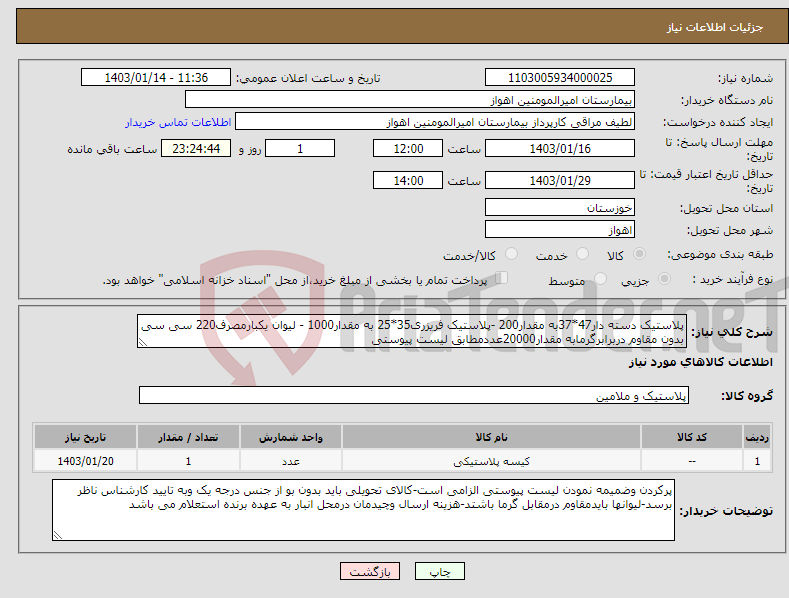Click resize handle of شرح کلی نیاز textarea

click(x=143, y=342)
